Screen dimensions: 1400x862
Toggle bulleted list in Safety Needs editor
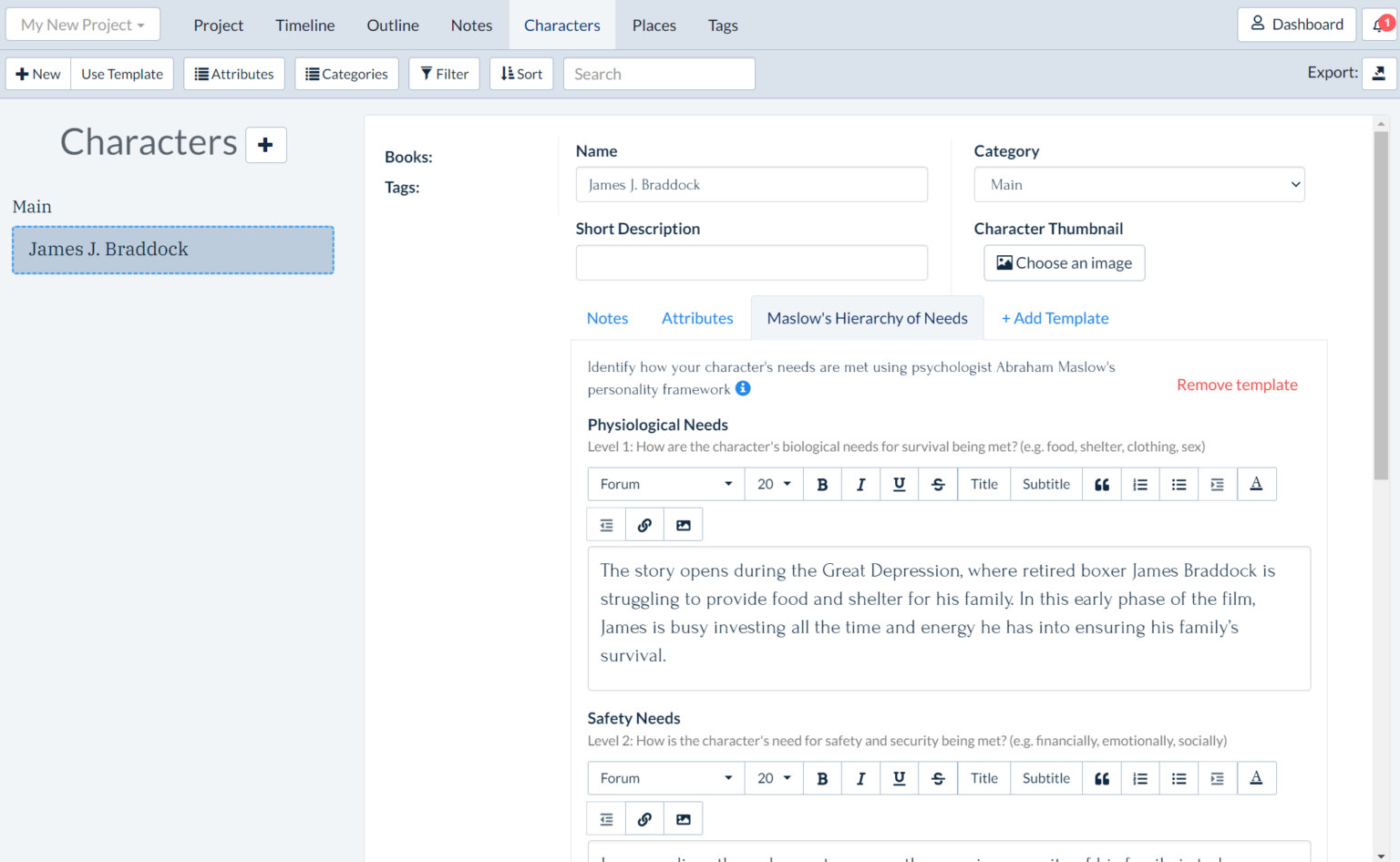(1179, 779)
